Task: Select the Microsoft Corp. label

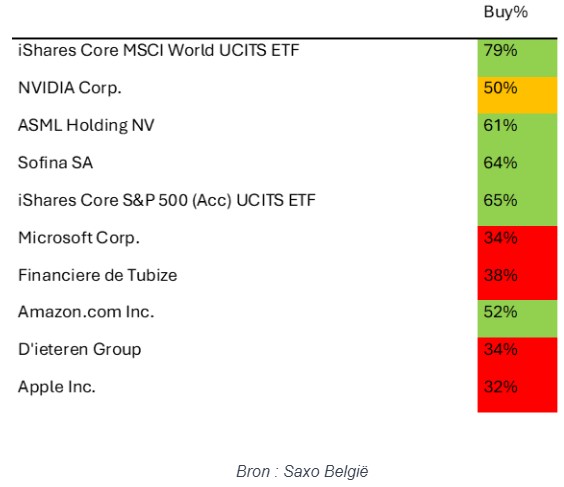Action: tap(79, 238)
